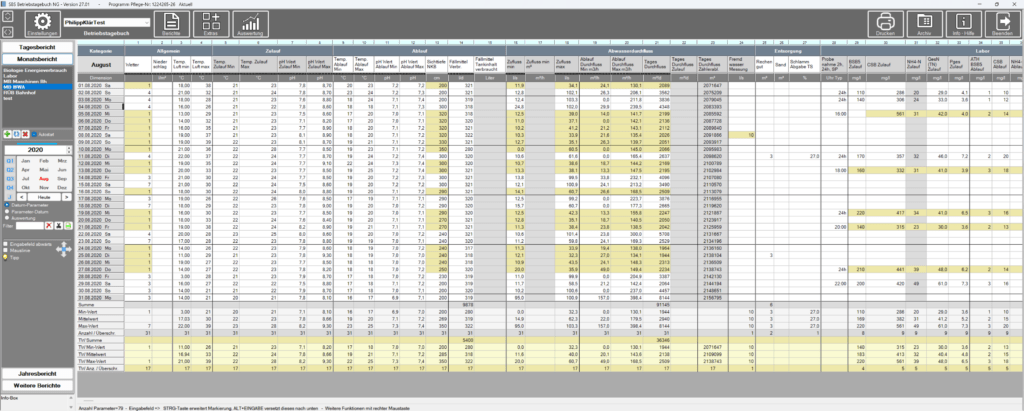Screen dimensions: 1024x411
Task: Select month Aug in calendar
Action: 44,178
